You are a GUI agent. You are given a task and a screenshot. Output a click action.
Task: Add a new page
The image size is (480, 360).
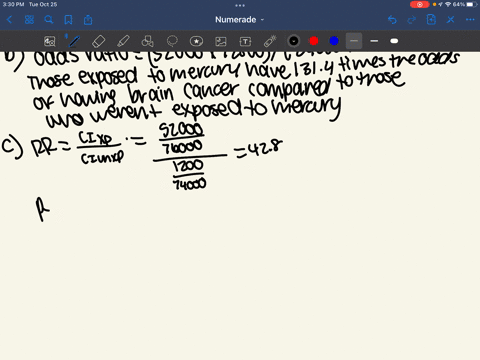431,20
